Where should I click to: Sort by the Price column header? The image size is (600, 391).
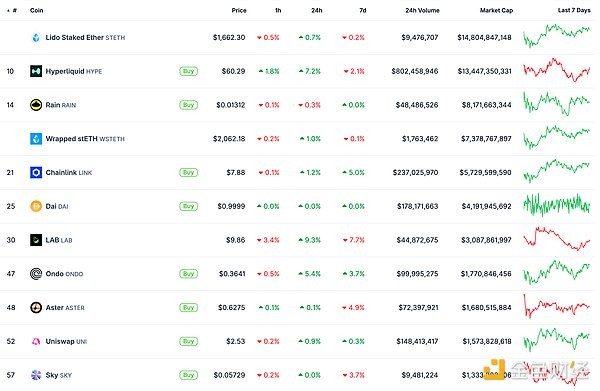coord(239,10)
